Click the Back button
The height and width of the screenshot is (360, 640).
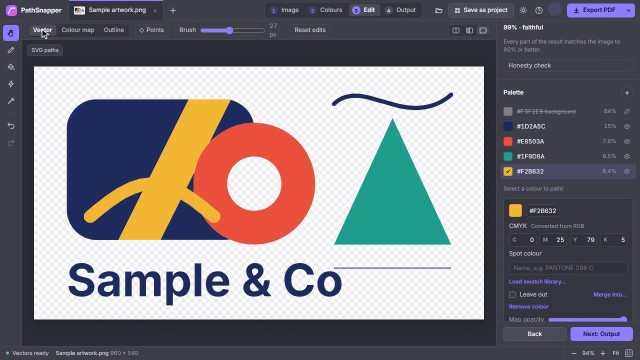[x=535, y=334]
